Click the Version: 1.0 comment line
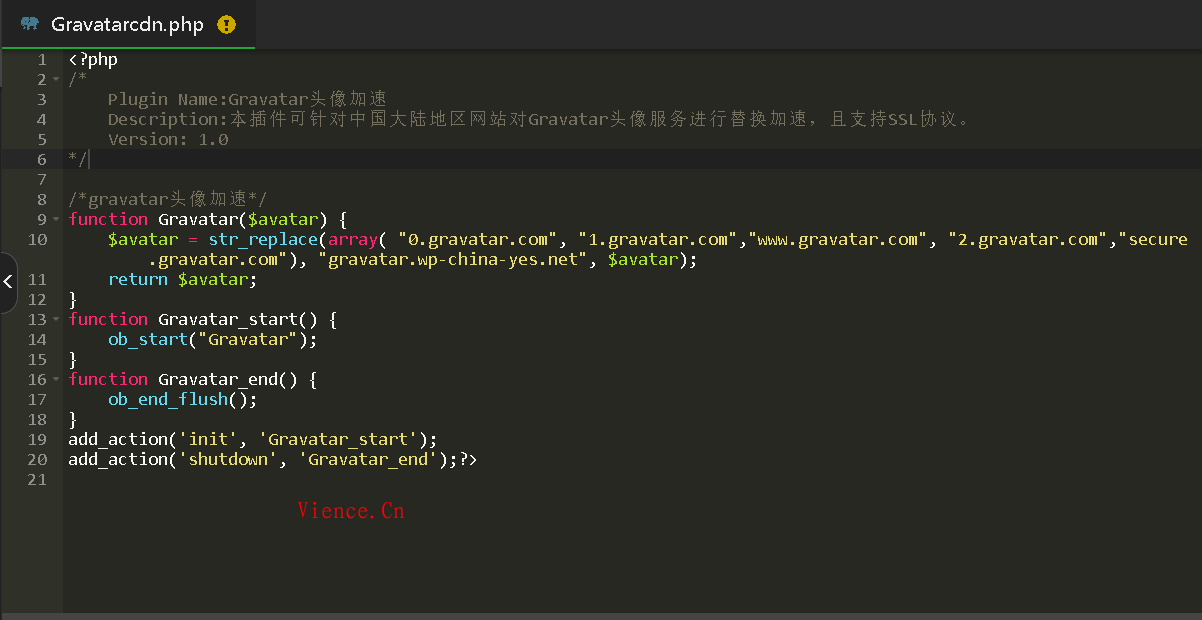Viewport: 1202px width, 620px height. [x=168, y=140]
